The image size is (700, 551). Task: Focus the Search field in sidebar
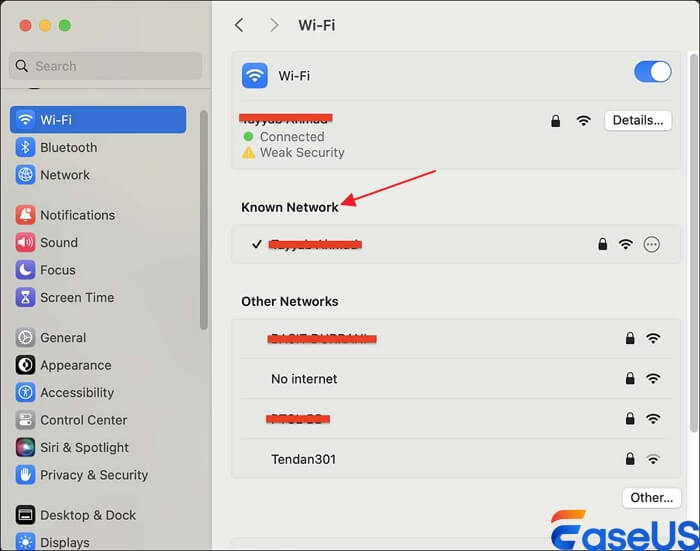105,66
